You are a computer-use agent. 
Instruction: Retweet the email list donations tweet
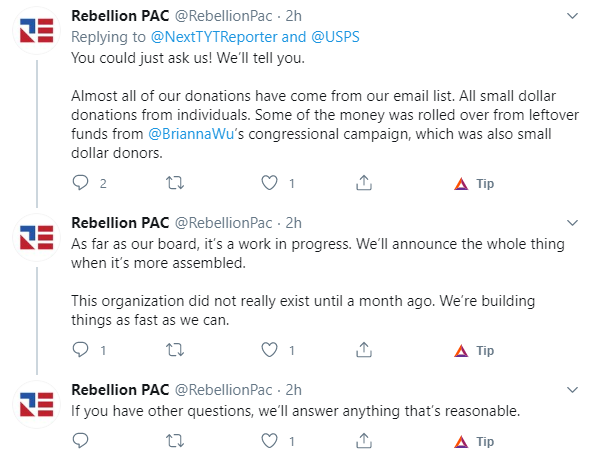point(175,183)
